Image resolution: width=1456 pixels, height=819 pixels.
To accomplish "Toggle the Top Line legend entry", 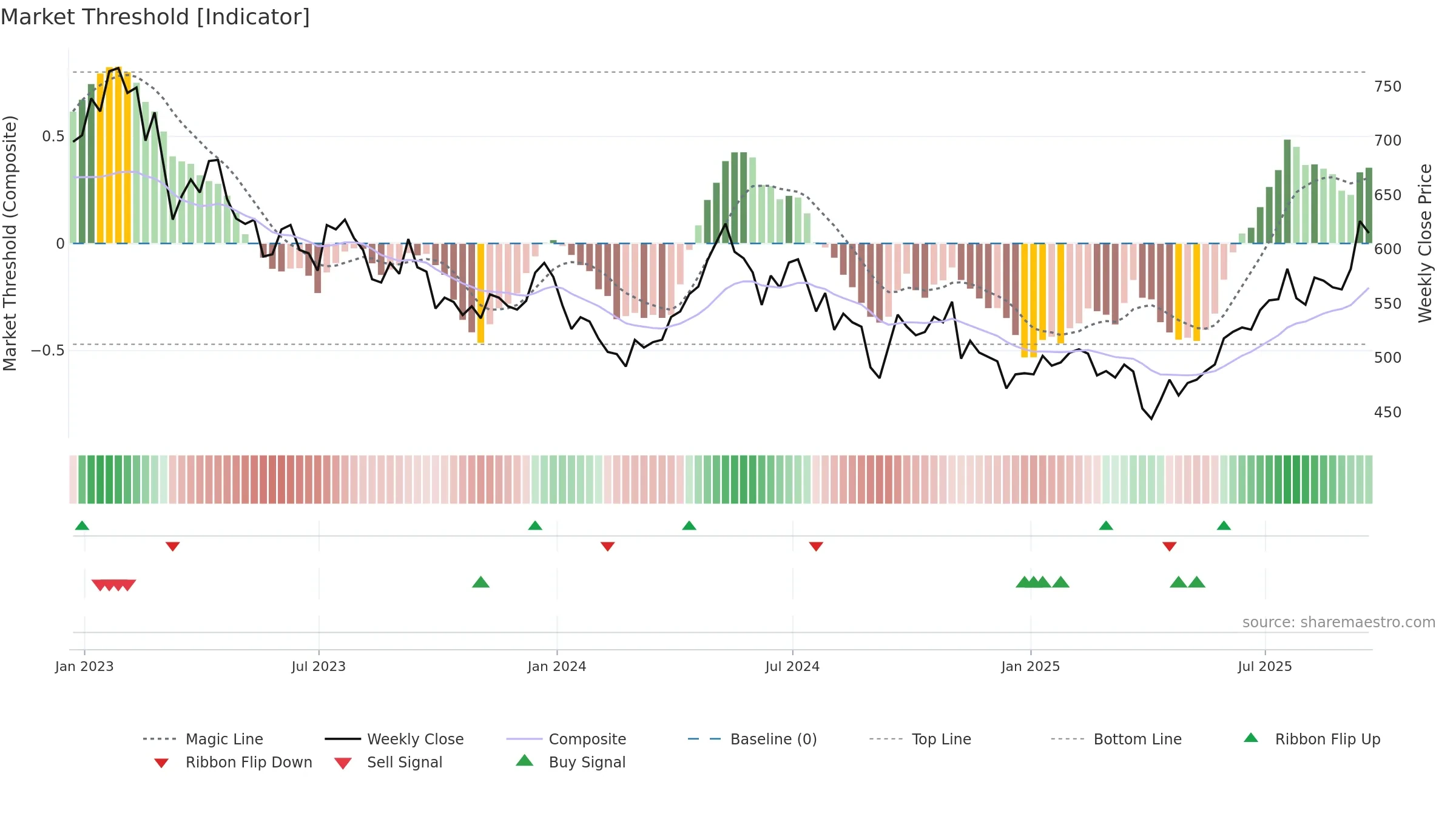I will (x=920, y=739).
